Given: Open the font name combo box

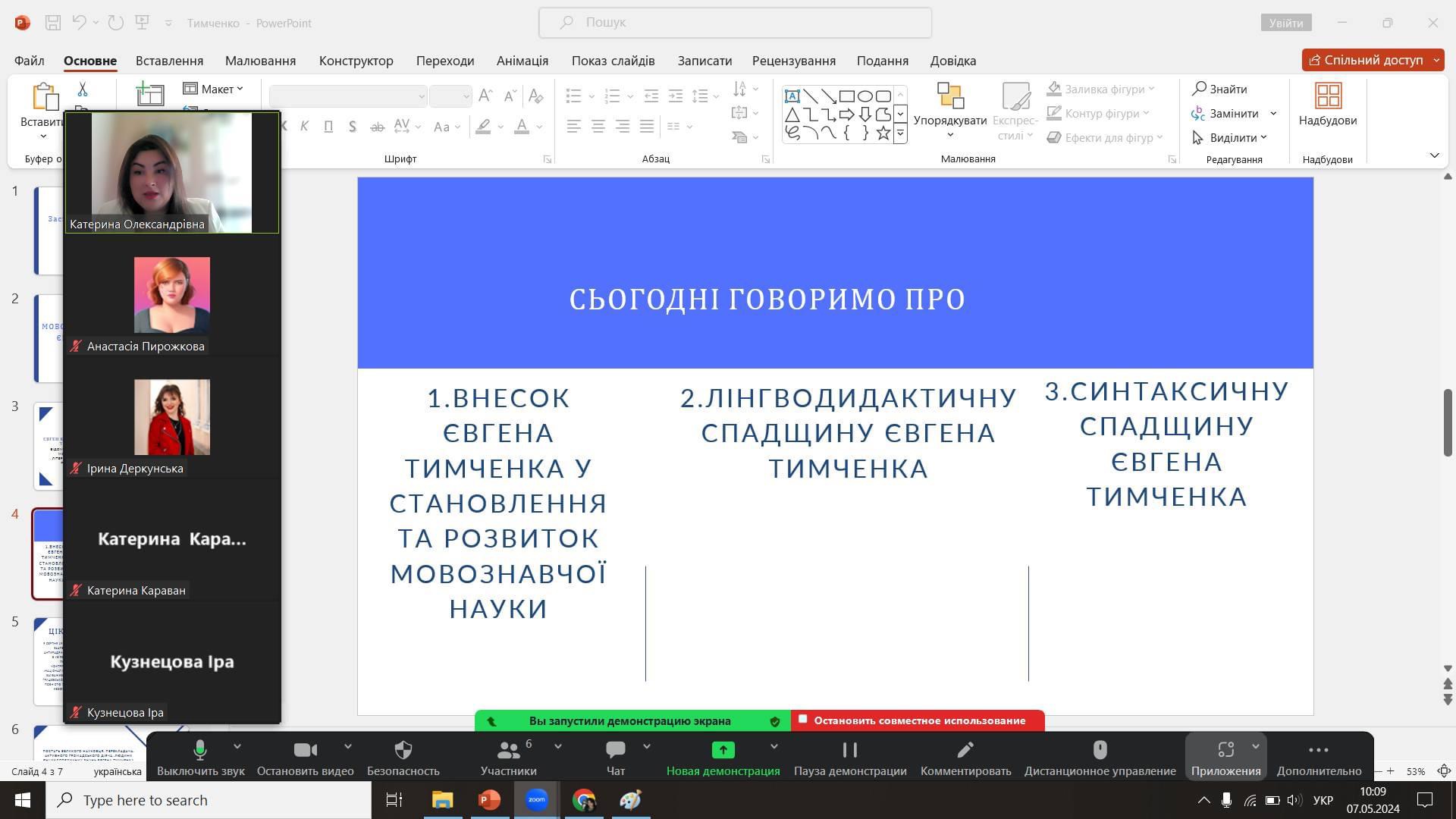Looking at the screenshot, I should (348, 96).
